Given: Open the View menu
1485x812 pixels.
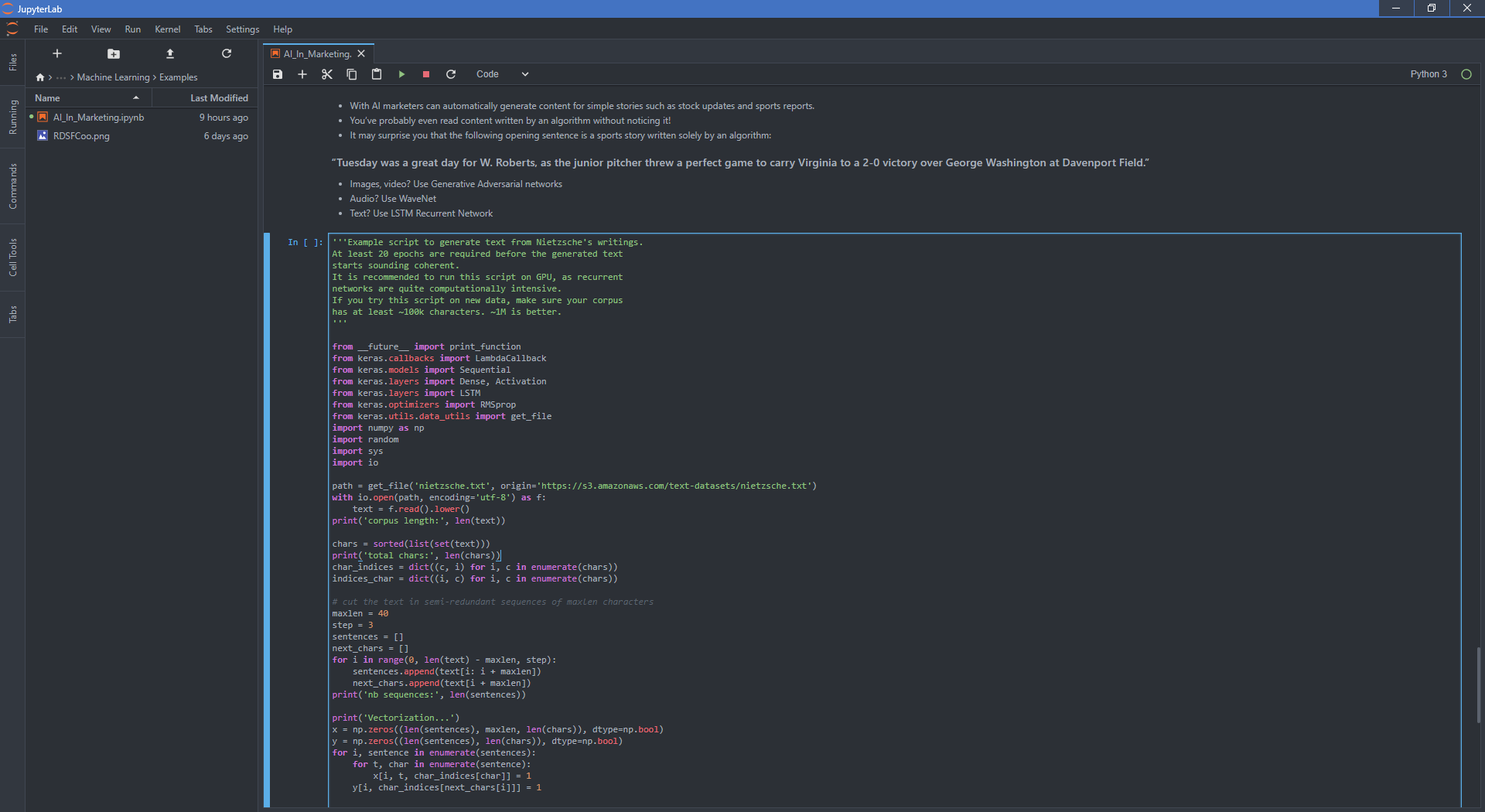Looking at the screenshot, I should 101,29.
